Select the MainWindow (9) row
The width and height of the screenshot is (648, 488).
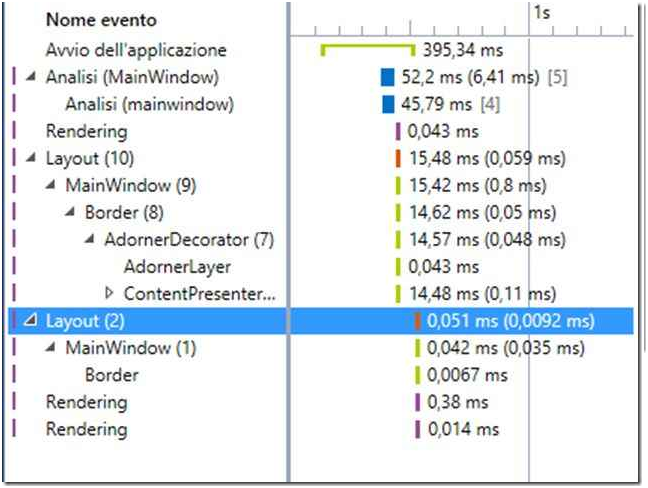point(321,185)
